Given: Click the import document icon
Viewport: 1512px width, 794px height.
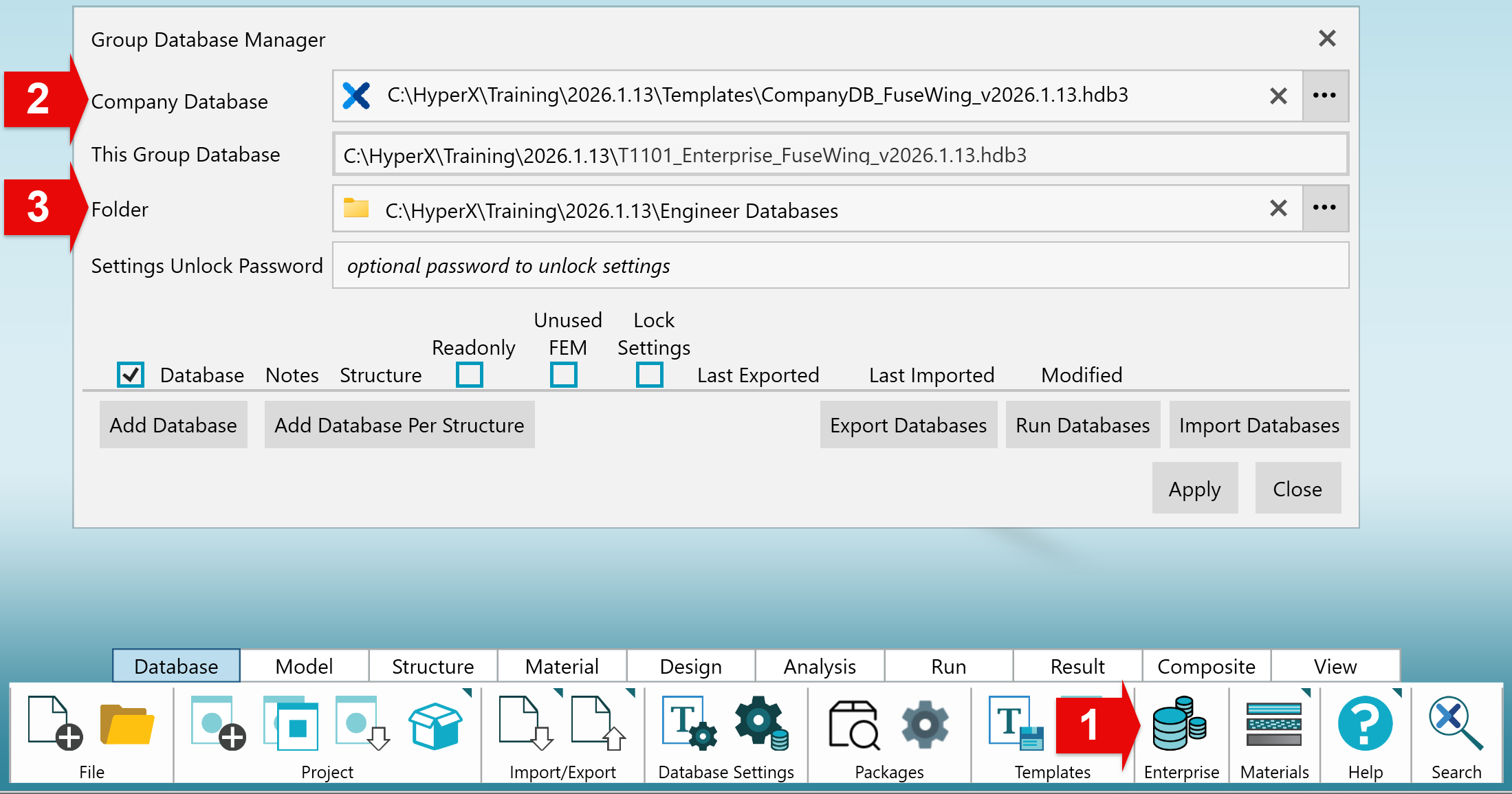Looking at the screenshot, I should 527,723.
